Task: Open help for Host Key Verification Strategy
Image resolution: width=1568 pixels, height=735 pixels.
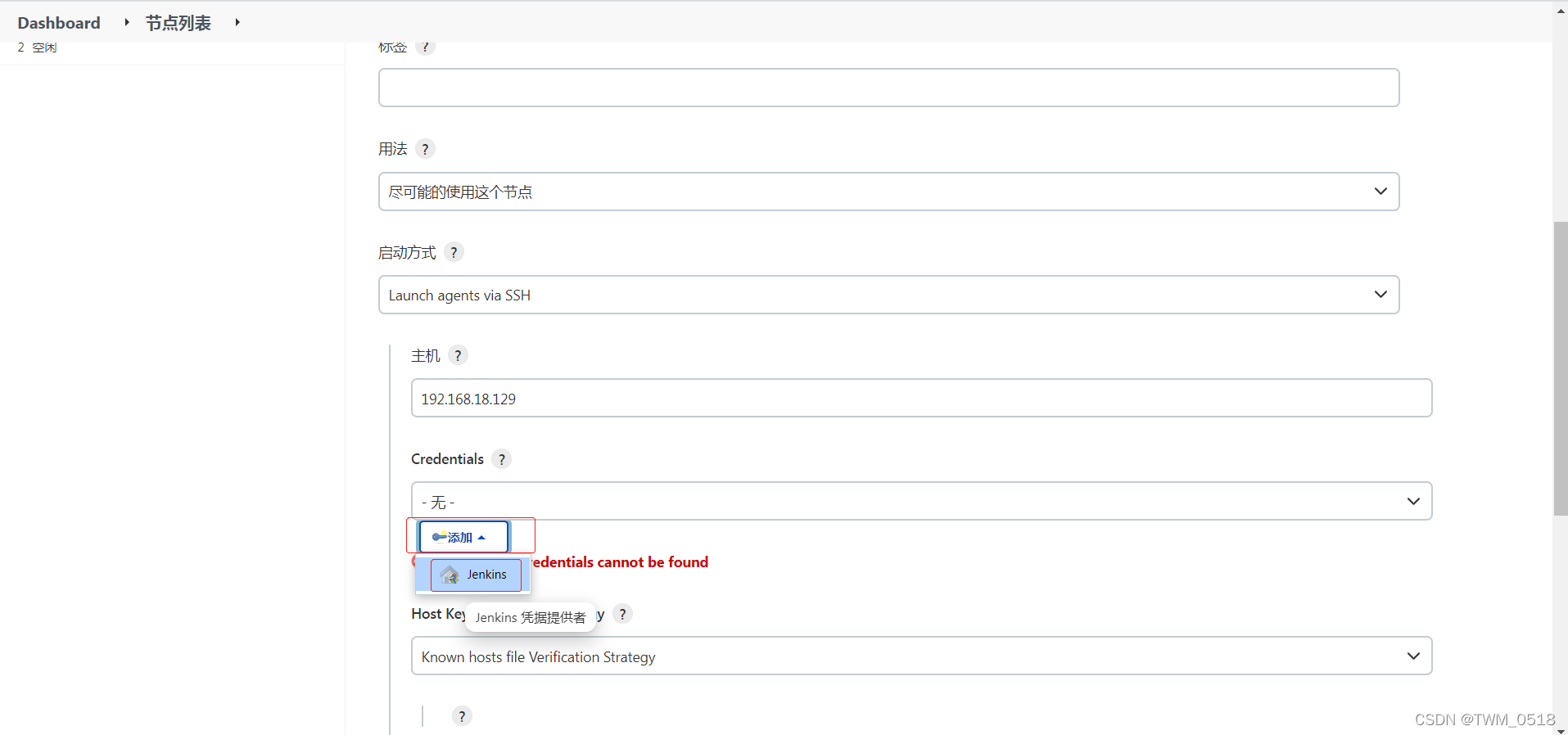Action: tap(622, 614)
